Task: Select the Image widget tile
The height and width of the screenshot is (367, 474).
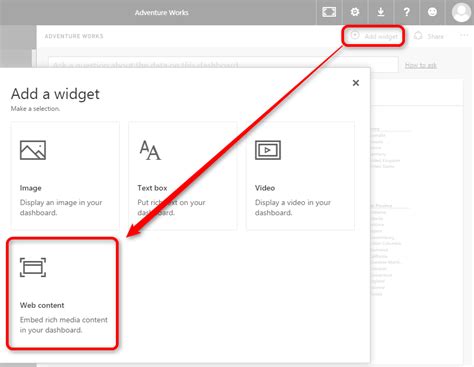Action: 65,176
